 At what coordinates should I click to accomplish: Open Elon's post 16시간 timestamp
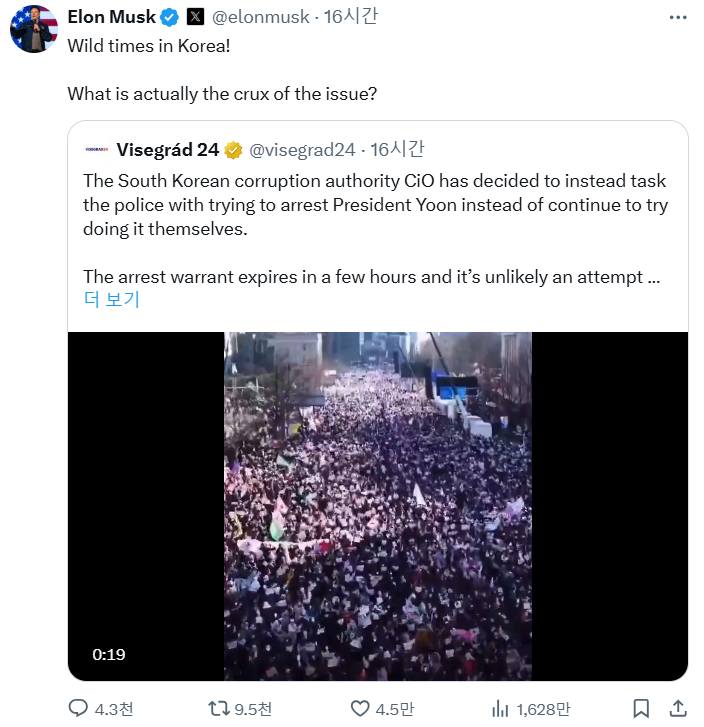pos(351,16)
